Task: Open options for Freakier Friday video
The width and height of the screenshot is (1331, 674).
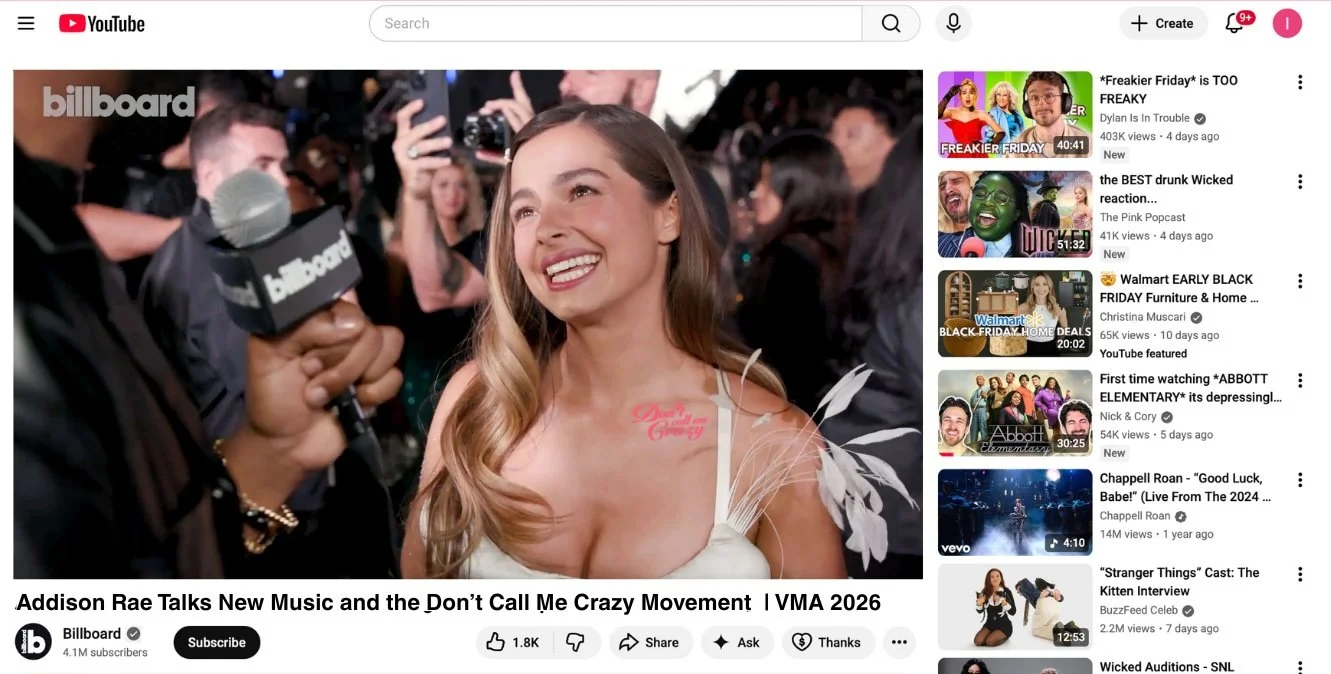Action: (x=1300, y=82)
